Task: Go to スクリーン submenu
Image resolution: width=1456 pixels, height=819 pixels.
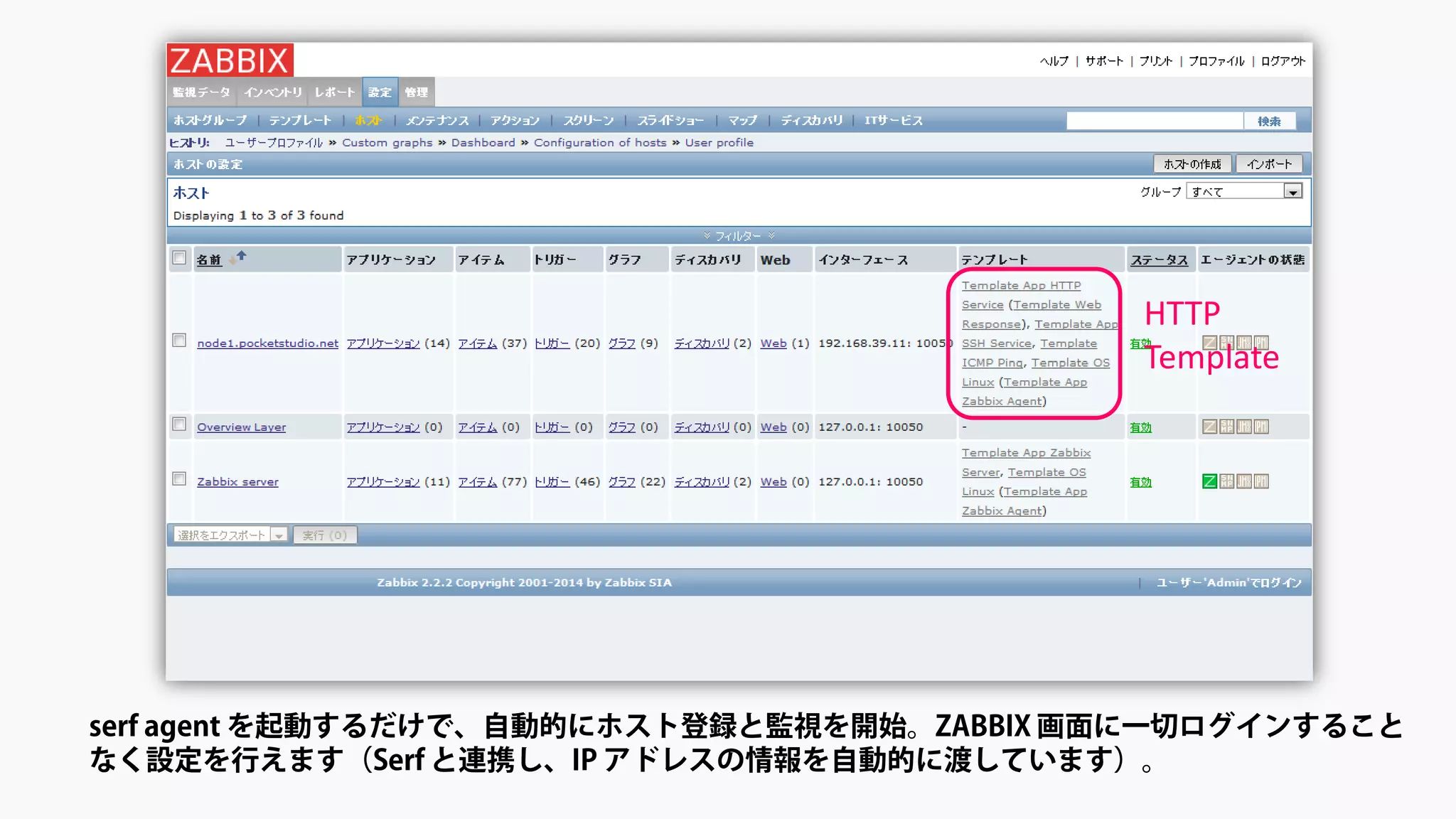Action: point(589,120)
